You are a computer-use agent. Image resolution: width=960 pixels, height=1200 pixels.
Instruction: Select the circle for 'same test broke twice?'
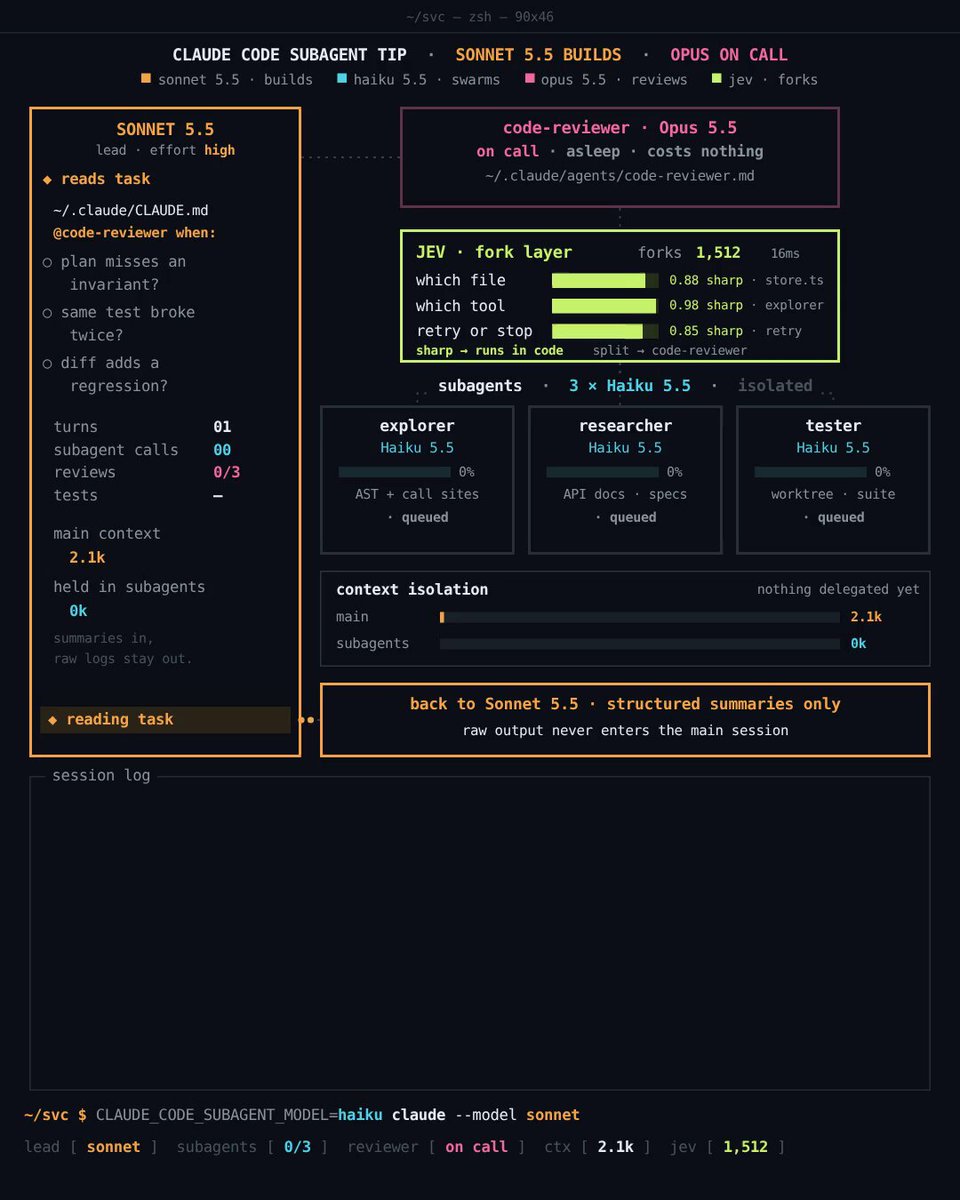(x=47, y=313)
